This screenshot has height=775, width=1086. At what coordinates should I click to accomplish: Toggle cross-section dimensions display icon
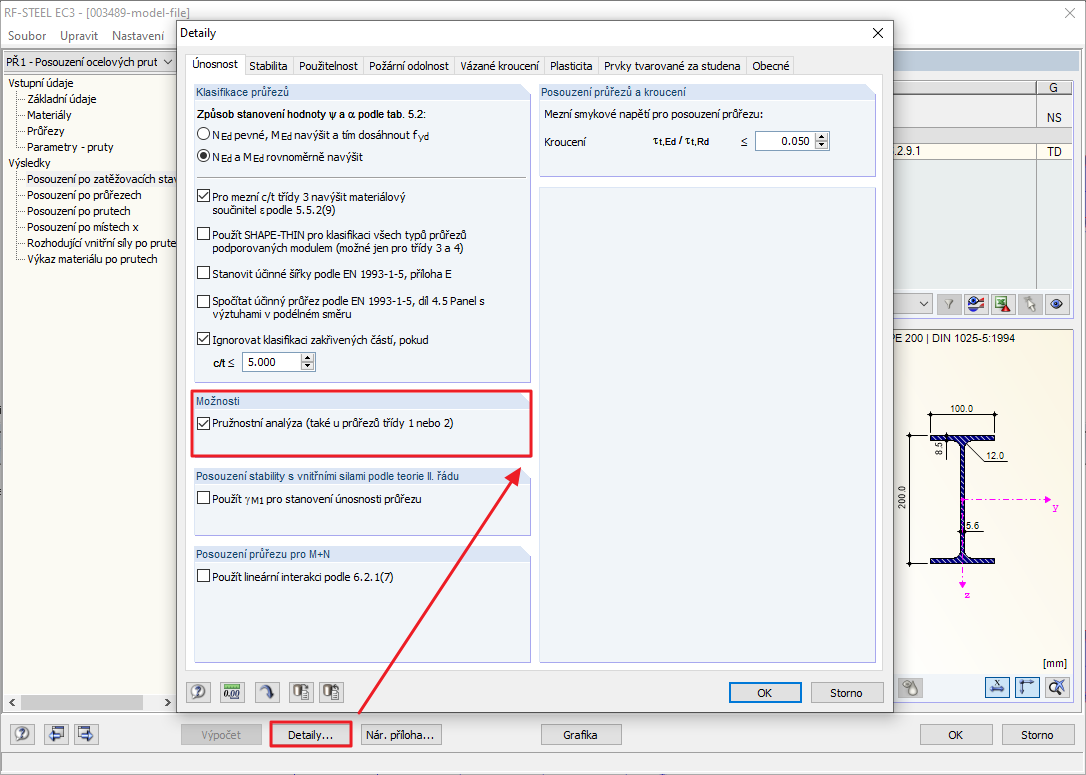[x=997, y=688]
